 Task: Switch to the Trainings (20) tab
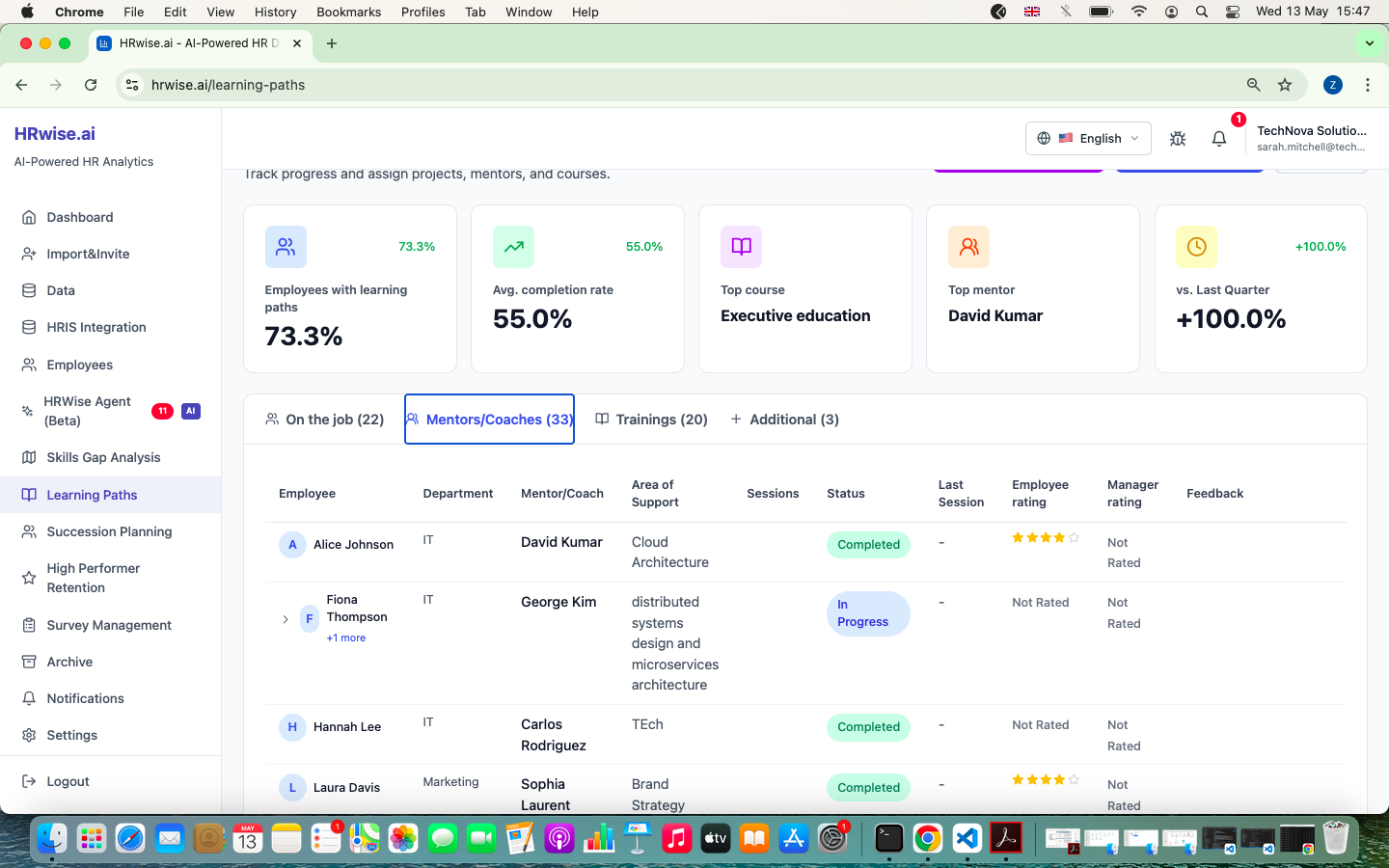652,420
